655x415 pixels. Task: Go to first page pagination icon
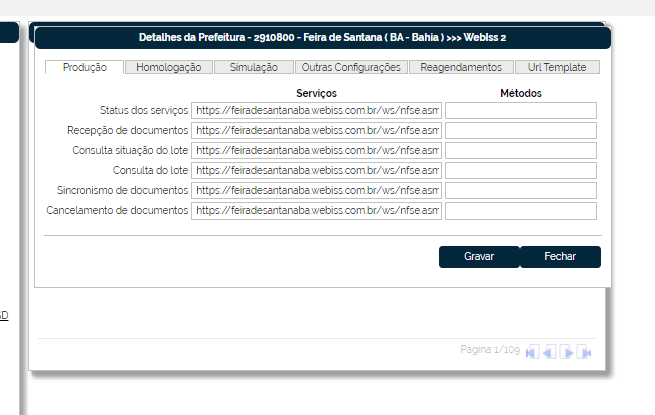(x=532, y=352)
